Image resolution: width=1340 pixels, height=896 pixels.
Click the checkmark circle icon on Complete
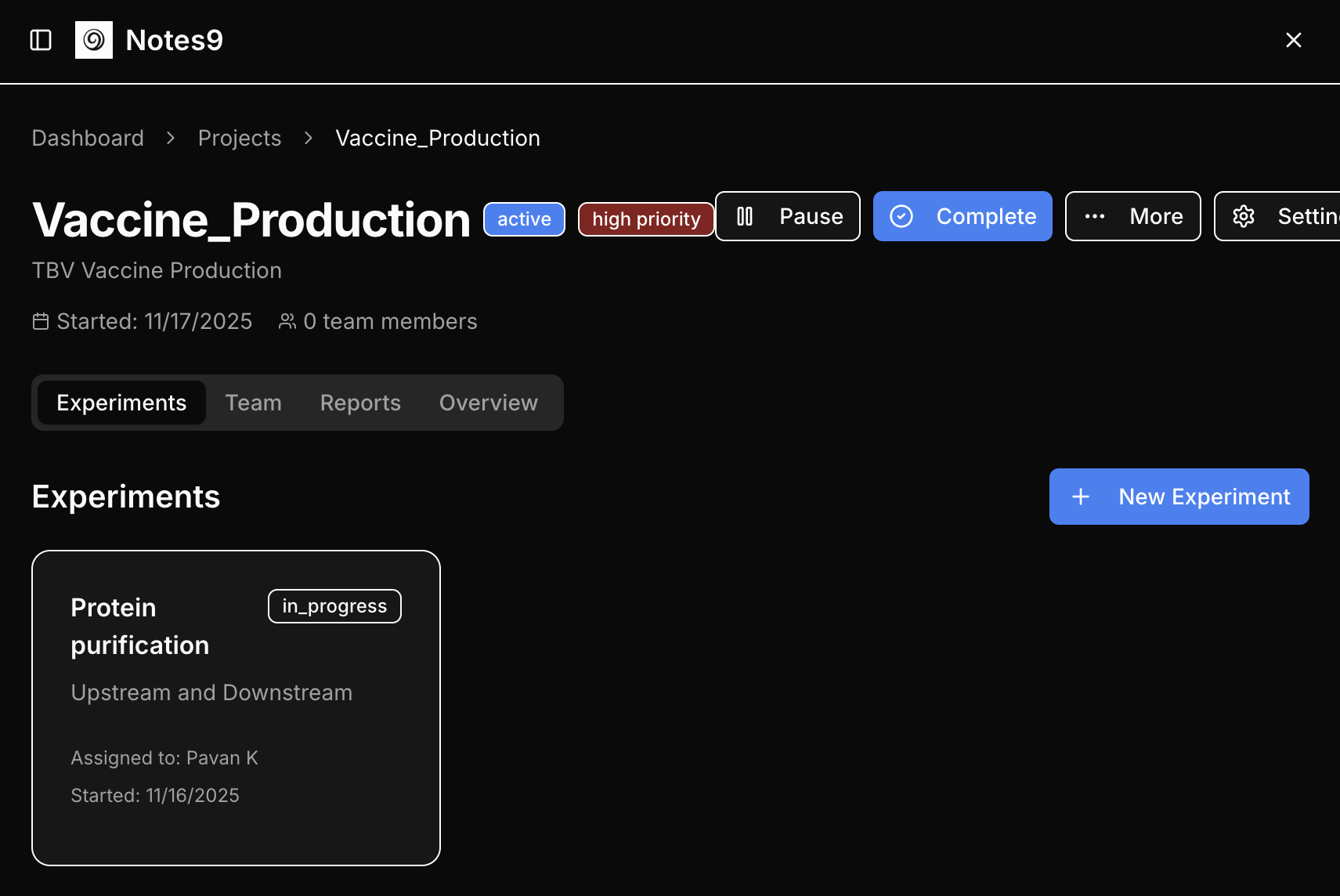click(901, 216)
